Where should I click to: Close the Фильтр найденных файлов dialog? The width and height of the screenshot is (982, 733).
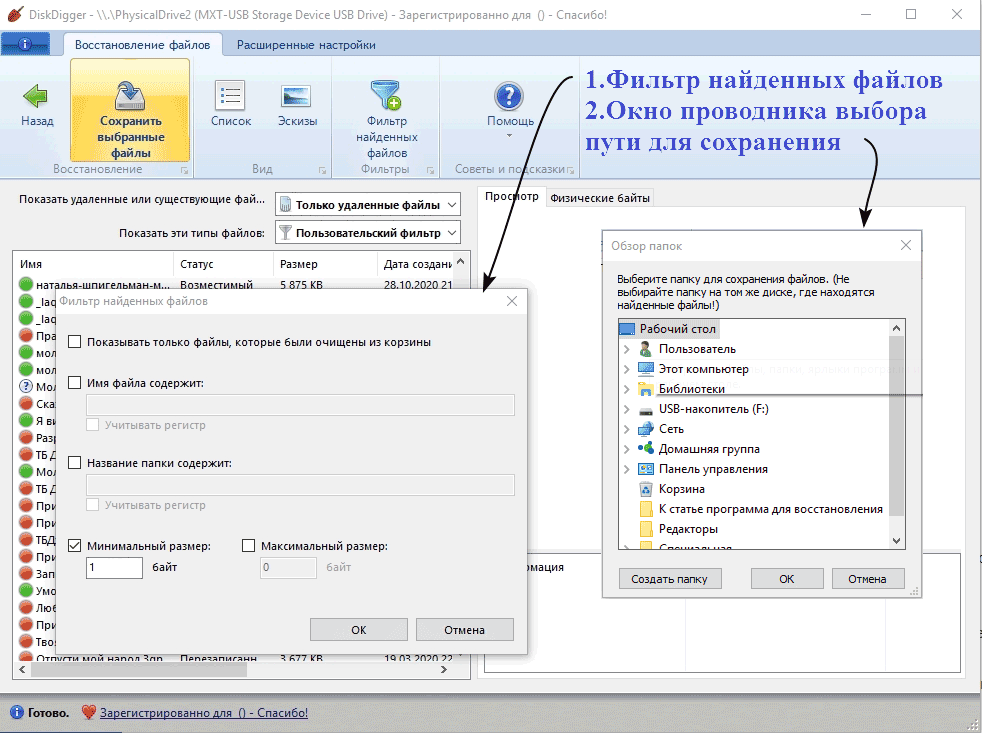pos(512,301)
